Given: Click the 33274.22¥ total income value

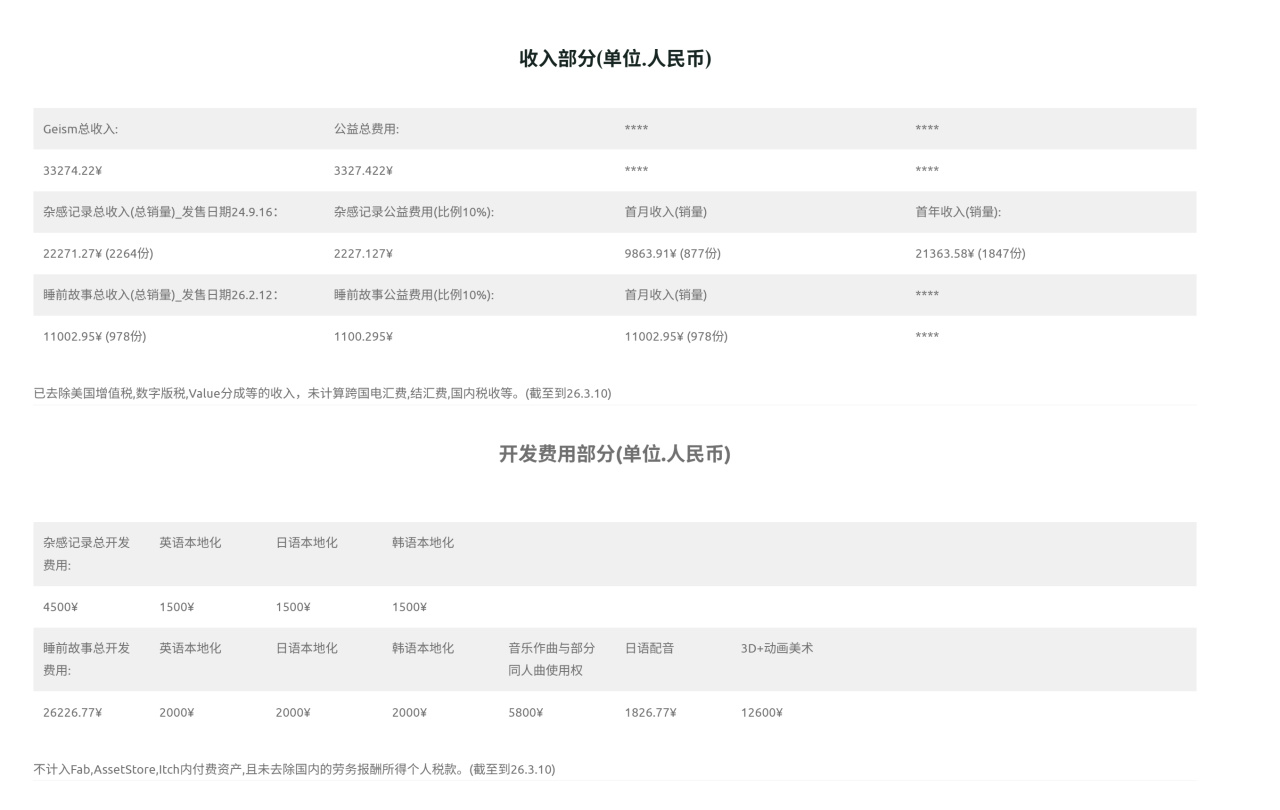Looking at the screenshot, I should (73, 171).
